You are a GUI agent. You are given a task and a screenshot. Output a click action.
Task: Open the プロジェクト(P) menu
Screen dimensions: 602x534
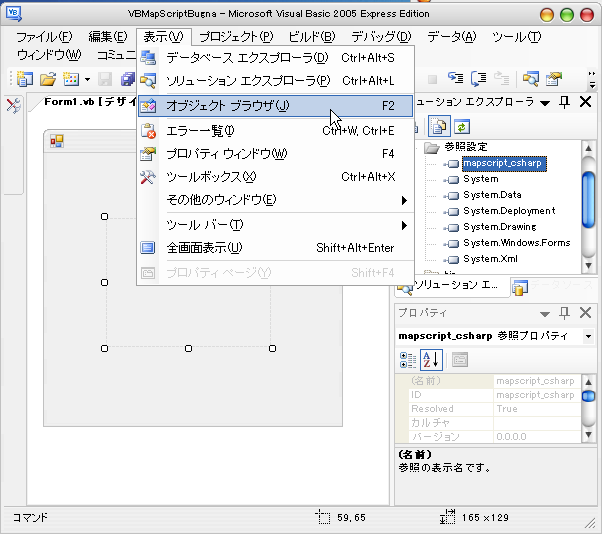click(x=236, y=37)
